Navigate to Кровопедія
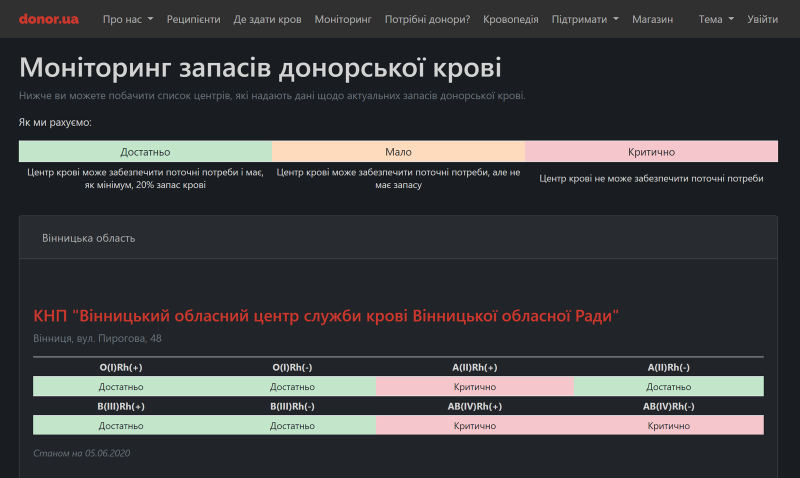Viewport: 800px width, 478px height. 510,19
